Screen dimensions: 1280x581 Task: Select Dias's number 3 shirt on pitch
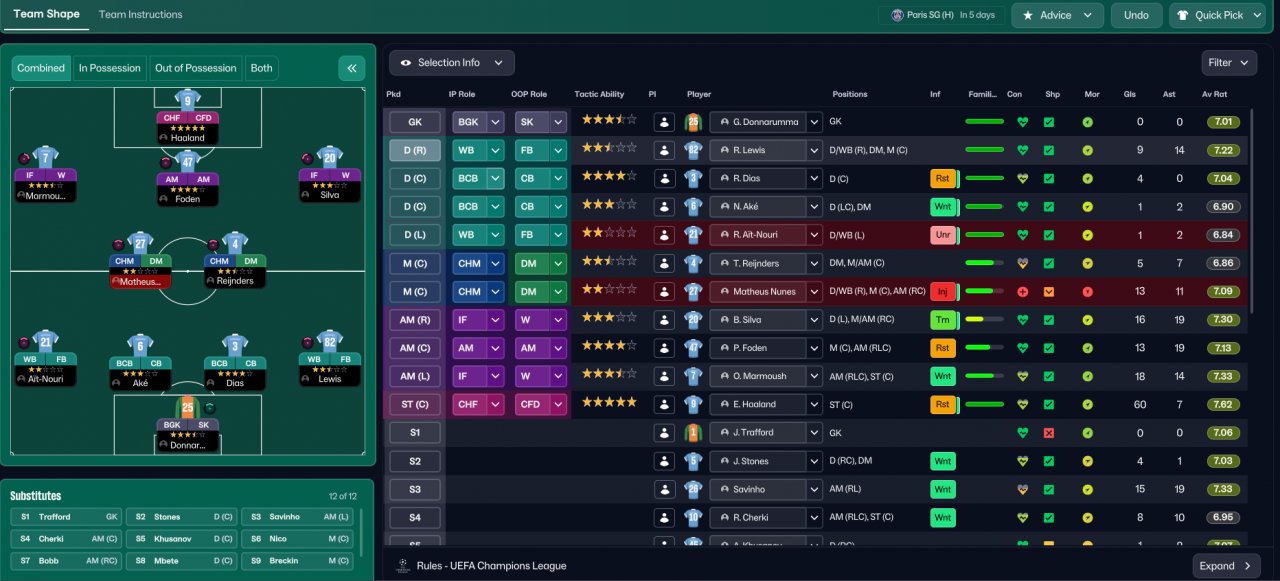234,344
